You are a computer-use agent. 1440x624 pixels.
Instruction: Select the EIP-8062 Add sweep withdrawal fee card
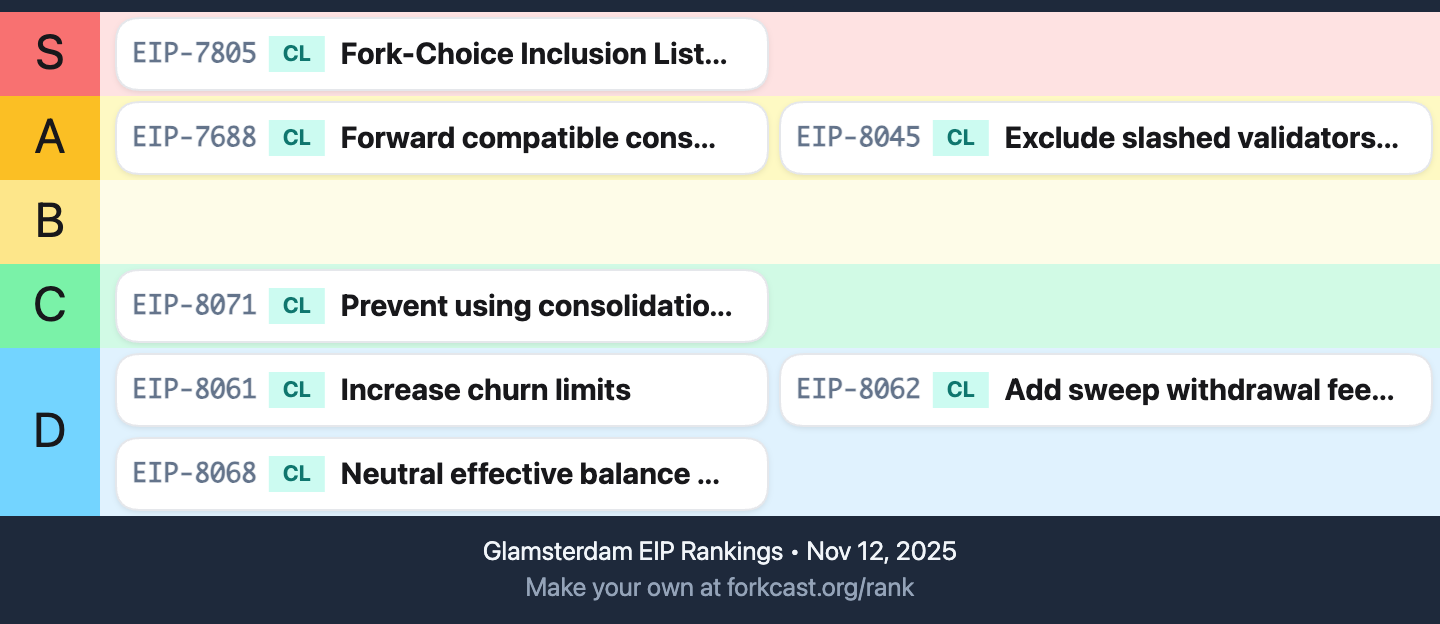coord(1105,390)
